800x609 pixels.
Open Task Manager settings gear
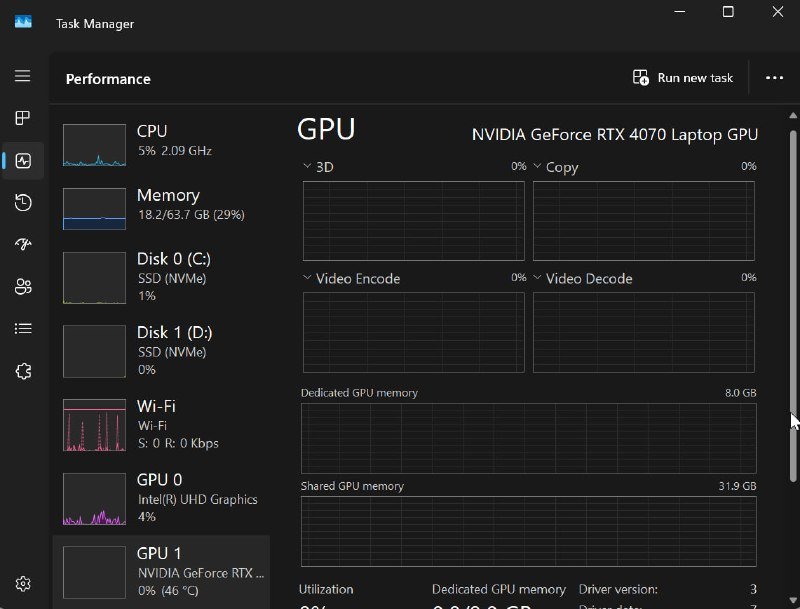click(22, 584)
